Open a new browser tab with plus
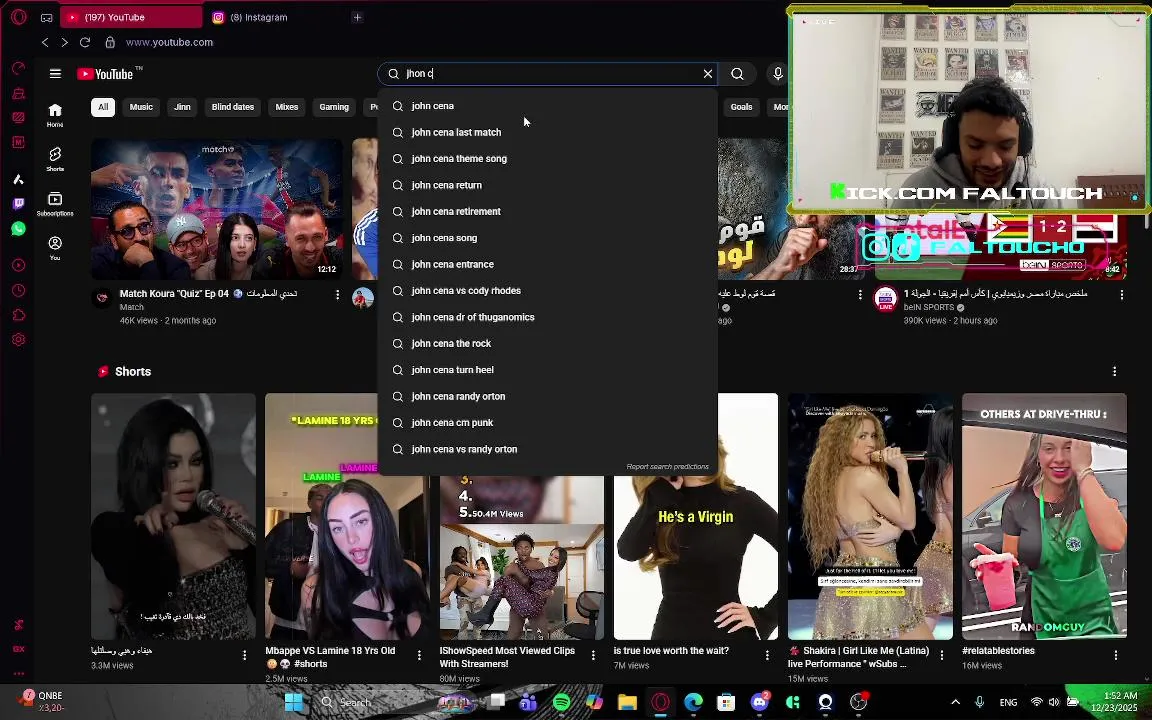1152x720 pixels. pyautogui.click(x=357, y=17)
